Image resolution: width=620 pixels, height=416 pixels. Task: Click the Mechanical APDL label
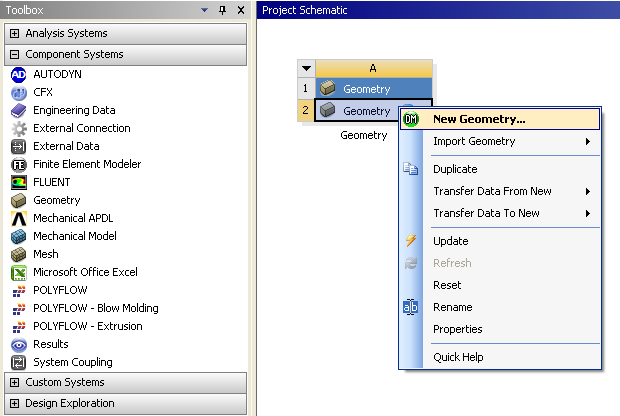pyautogui.click(x=73, y=218)
